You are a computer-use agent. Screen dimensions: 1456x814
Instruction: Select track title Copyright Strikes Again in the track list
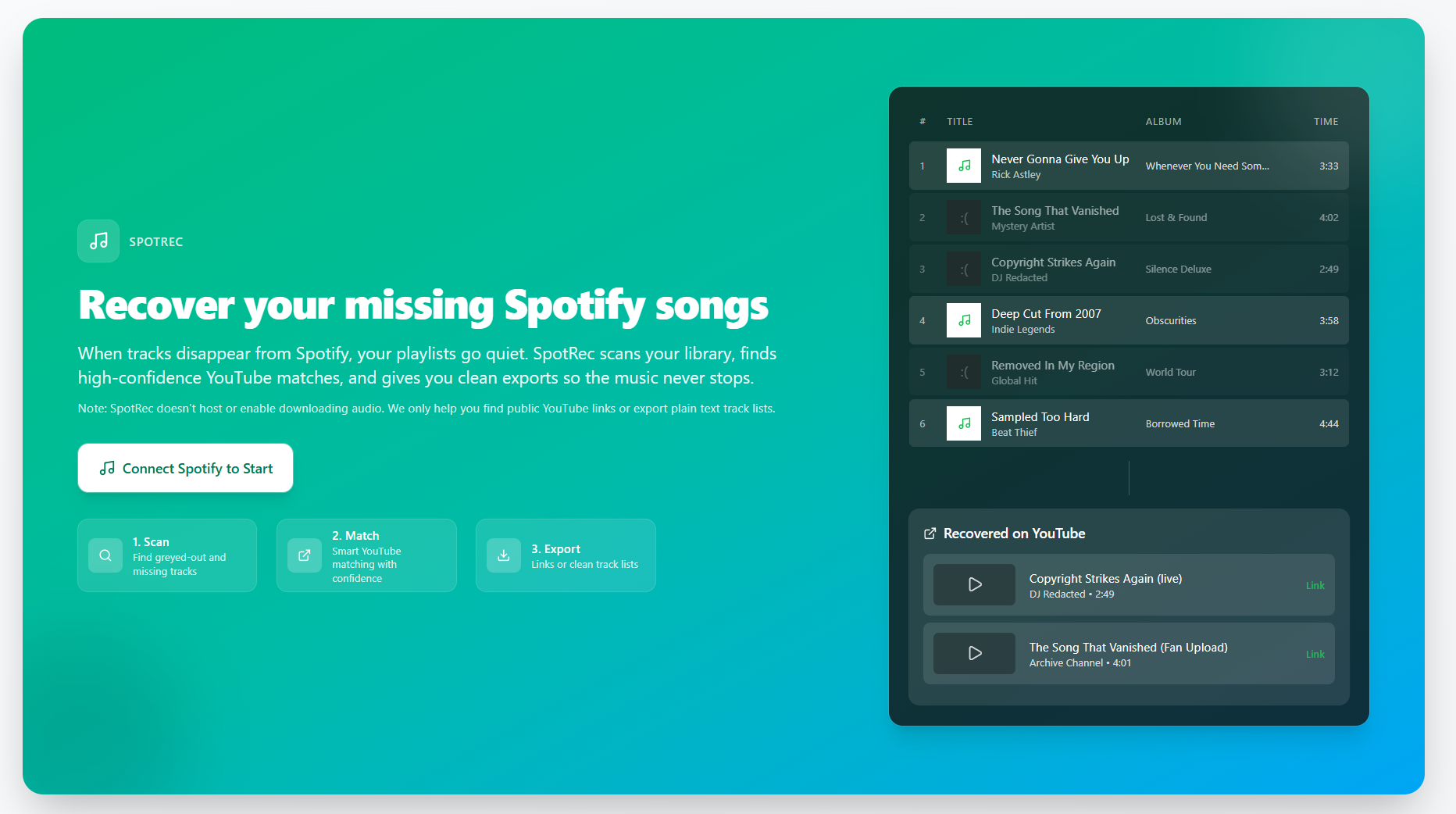click(1054, 262)
